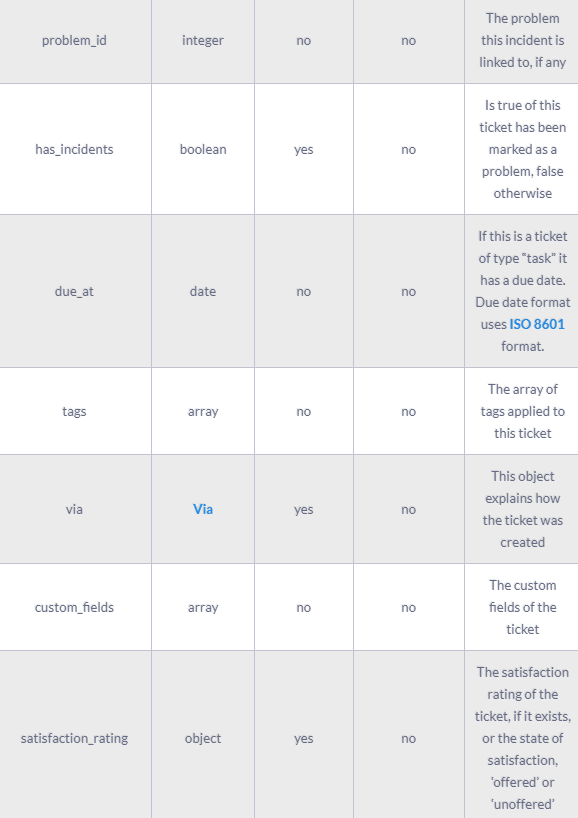Open the Via type link
Viewport: 578px width, 818px height.
coord(203,509)
